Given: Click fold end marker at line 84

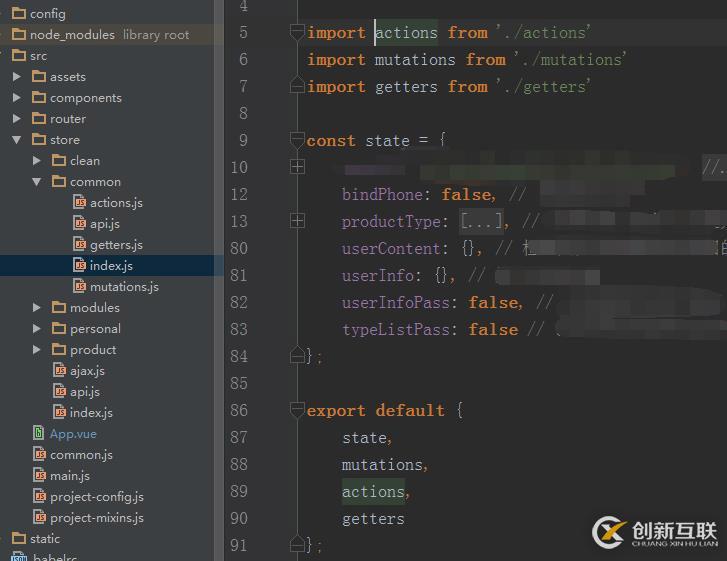Looking at the screenshot, I should point(297,355).
